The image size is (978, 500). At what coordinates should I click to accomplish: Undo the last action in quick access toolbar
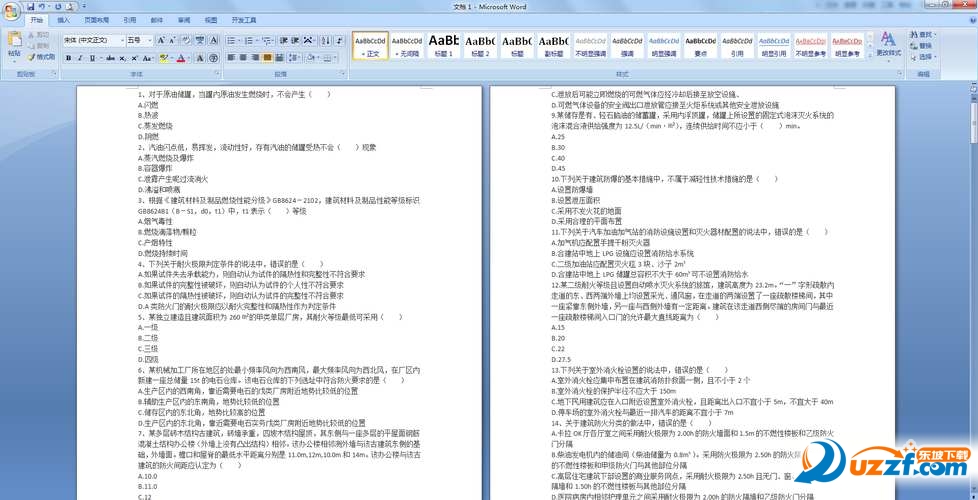point(41,7)
